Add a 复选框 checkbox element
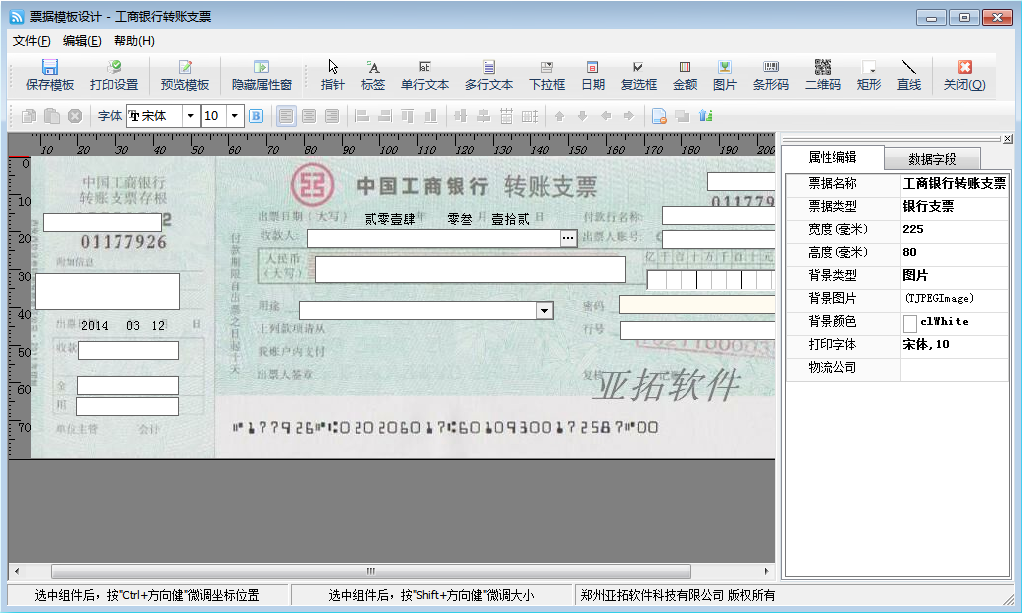Image resolution: width=1022 pixels, height=613 pixels. 639,75
